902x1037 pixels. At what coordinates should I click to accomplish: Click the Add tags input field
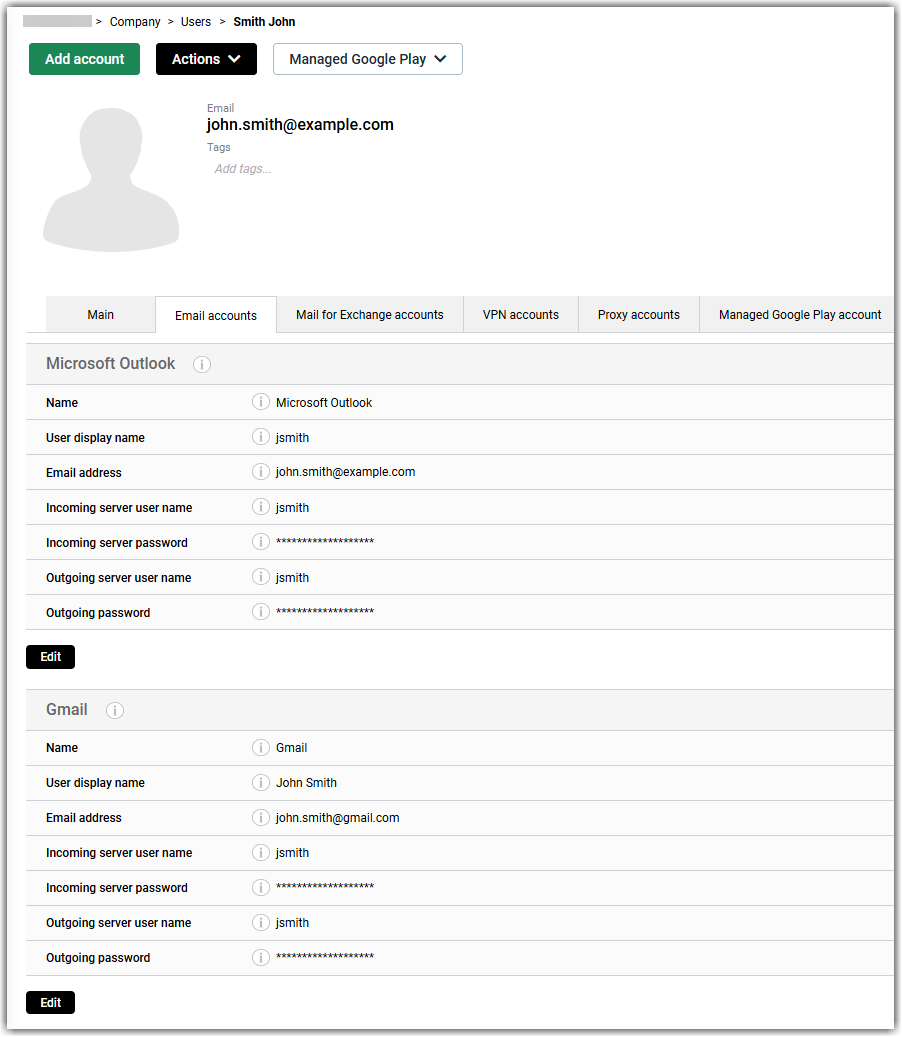point(242,168)
